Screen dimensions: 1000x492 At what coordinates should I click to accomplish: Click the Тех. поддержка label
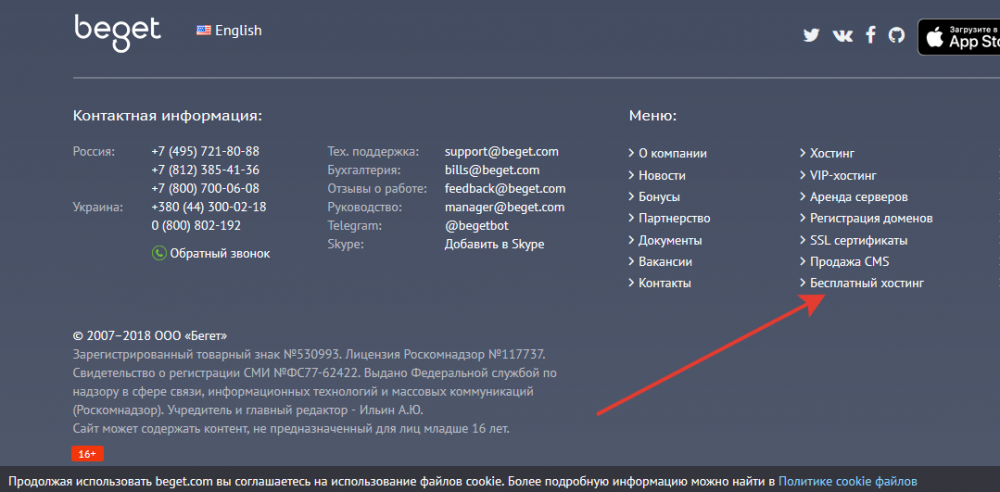[x=373, y=152]
